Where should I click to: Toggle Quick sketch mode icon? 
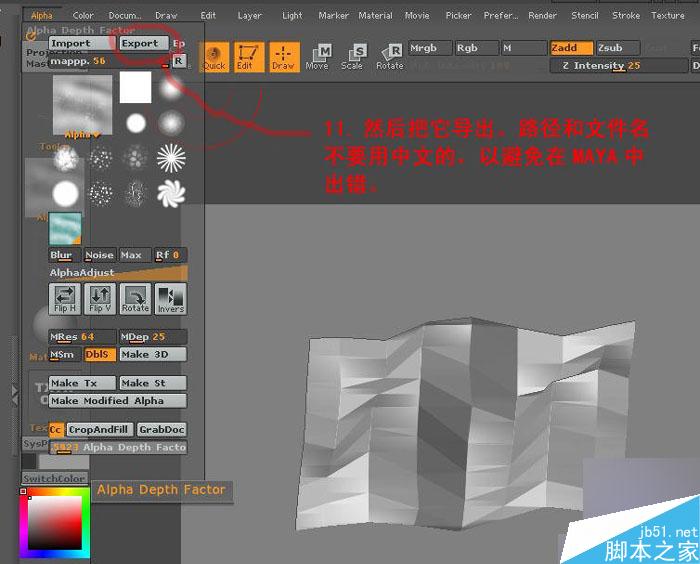[x=214, y=57]
